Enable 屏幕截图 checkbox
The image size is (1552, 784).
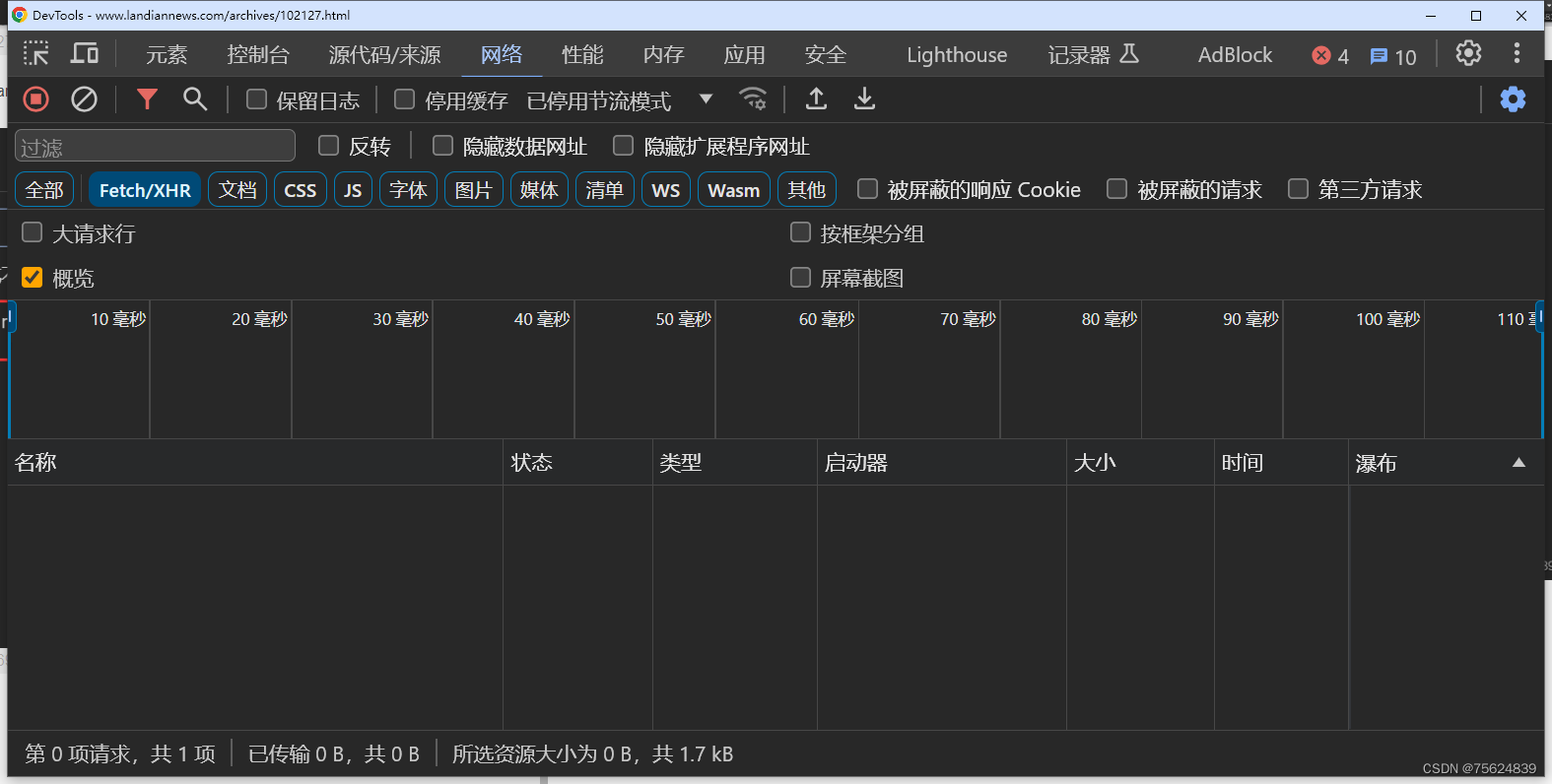(x=800, y=277)
